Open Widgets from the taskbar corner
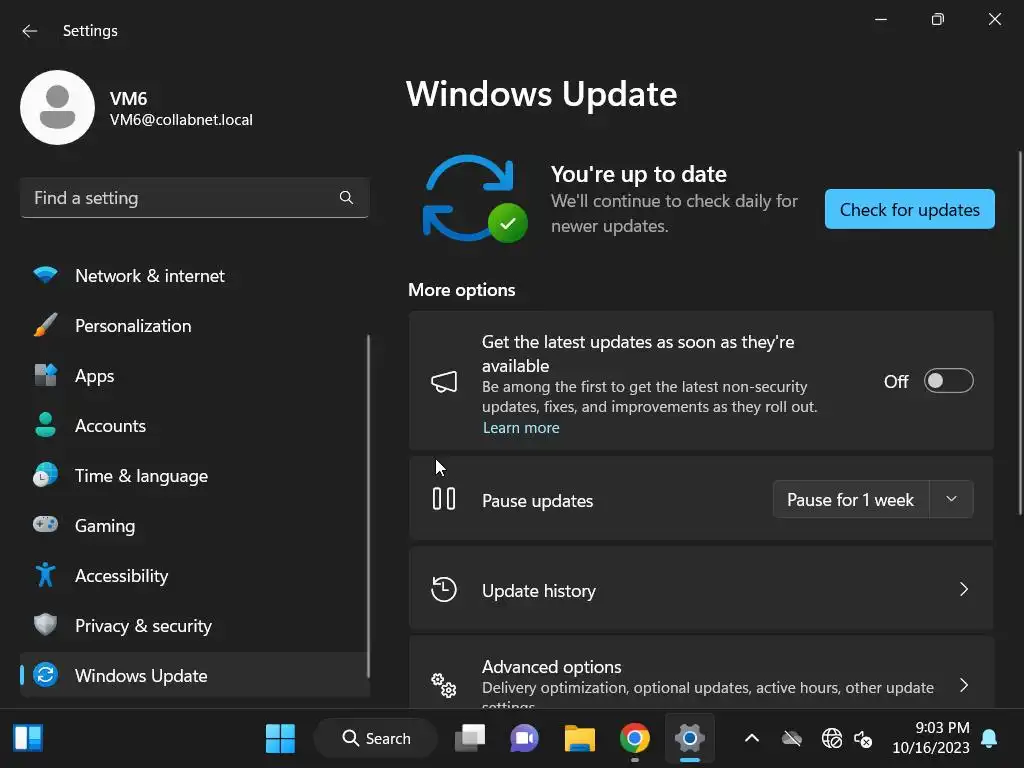The height and width of the screenshot is (768, 1024). [x=28, y=738]
